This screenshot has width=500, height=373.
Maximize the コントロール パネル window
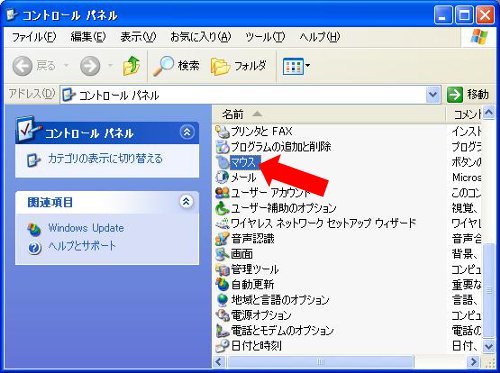click(464, 15)
